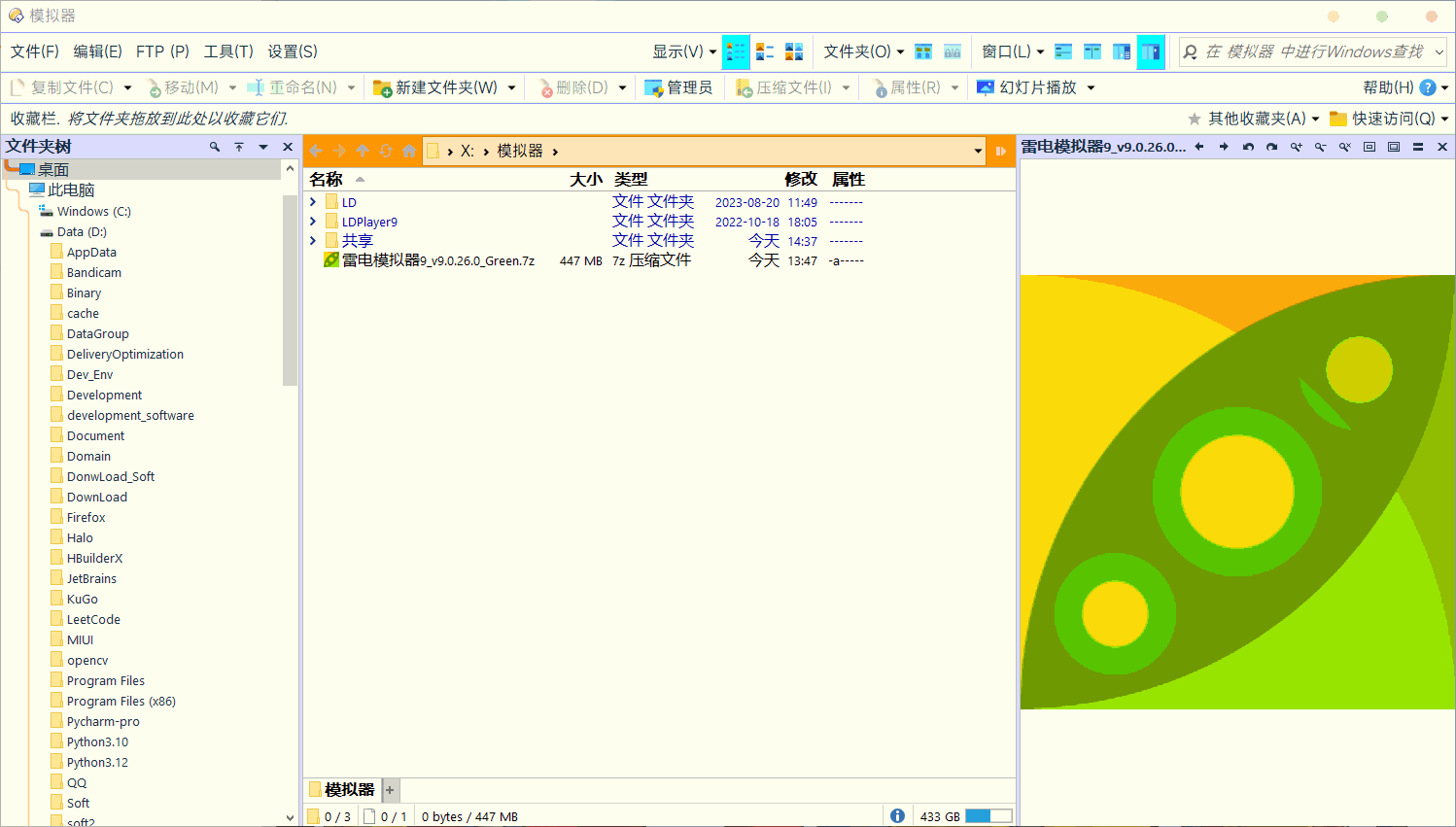The image size is (1456, 827).
Task: Open the viewer pane menu icon
Action: [1418, 147]
